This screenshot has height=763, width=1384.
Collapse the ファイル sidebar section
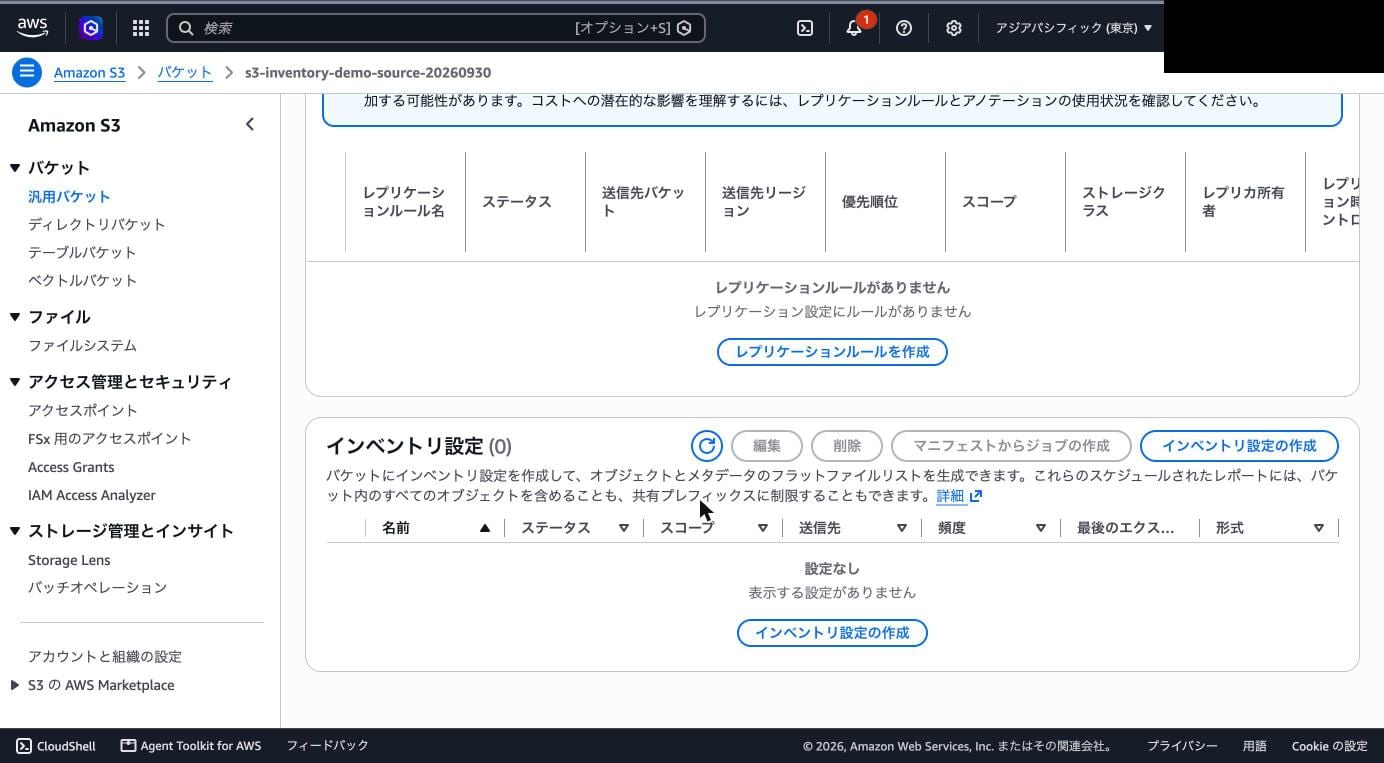(x=15, y=317)
